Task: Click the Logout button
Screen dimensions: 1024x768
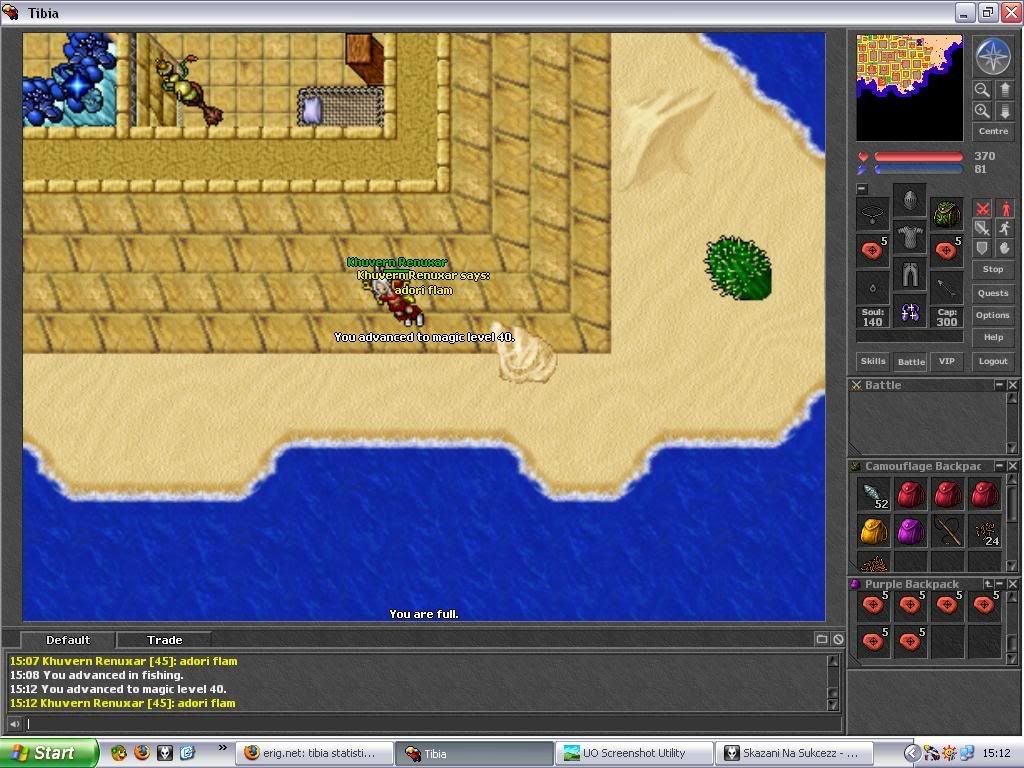Action: (993, 361)
